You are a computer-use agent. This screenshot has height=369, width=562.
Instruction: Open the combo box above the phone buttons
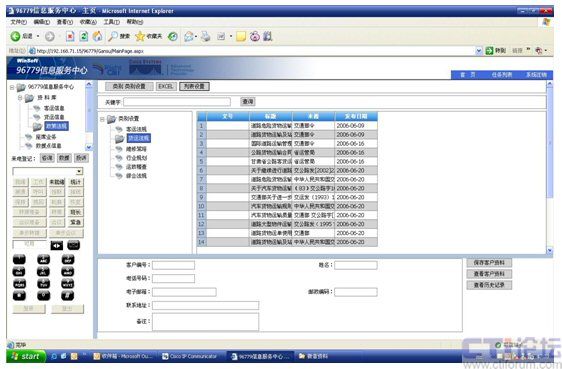click(x=79, y=172)
